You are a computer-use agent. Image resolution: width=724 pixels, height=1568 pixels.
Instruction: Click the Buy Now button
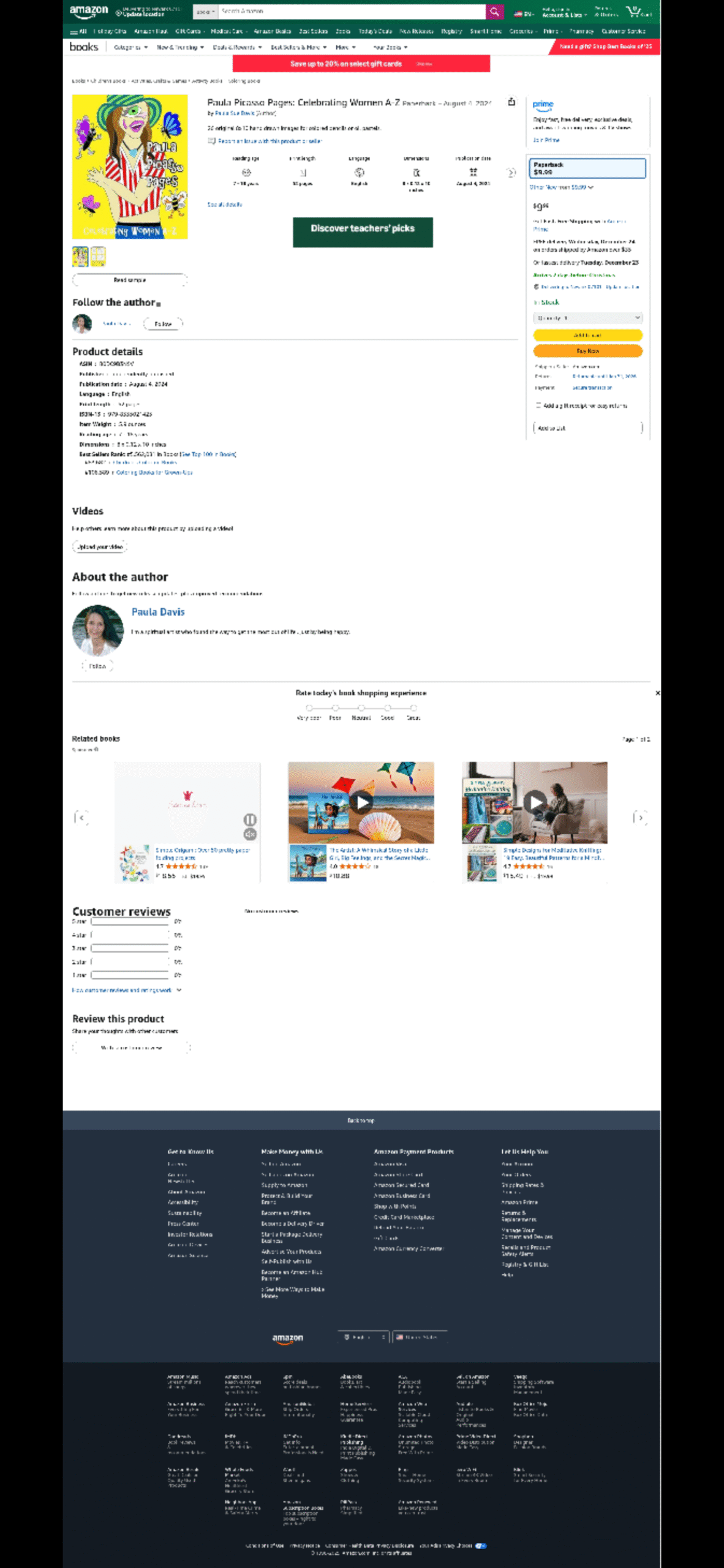587,351
